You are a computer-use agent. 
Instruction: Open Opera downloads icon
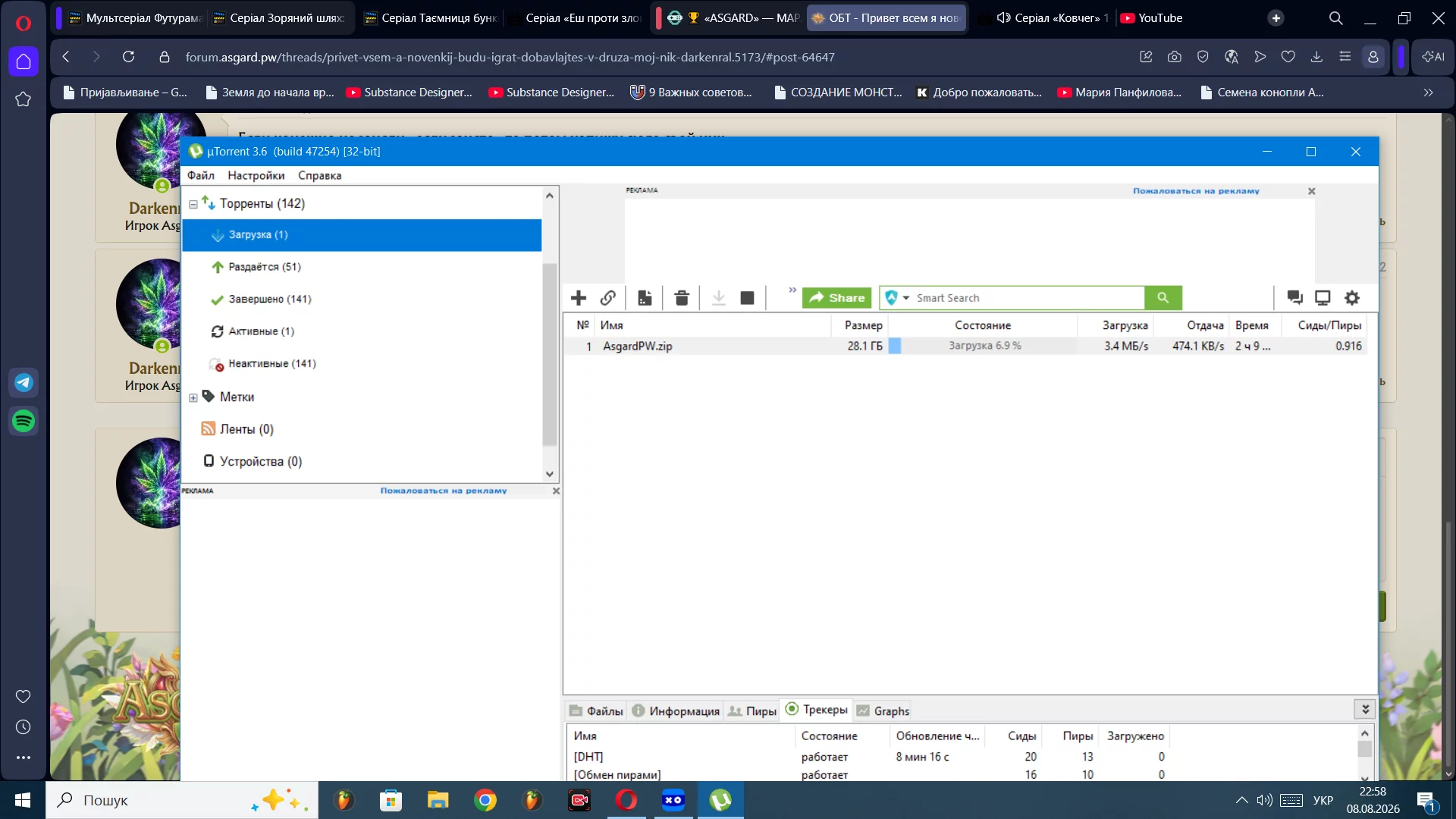[x=1316, y=57]
